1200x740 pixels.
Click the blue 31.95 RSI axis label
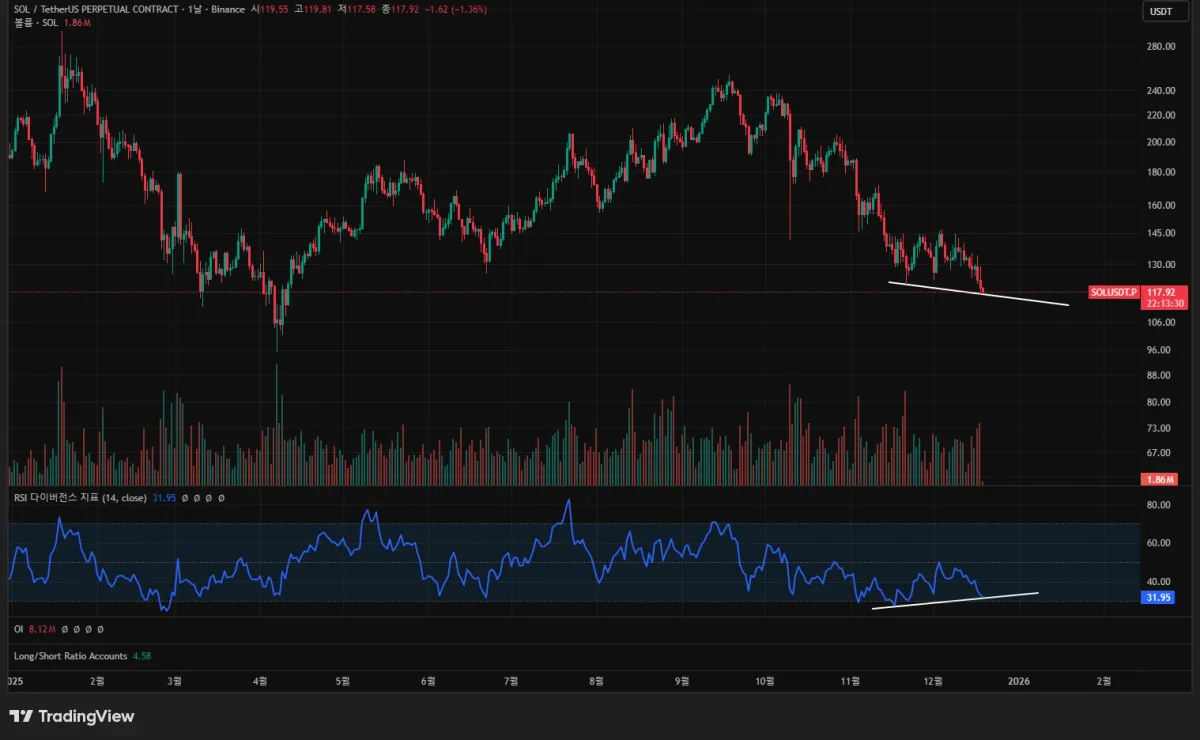1158,597
